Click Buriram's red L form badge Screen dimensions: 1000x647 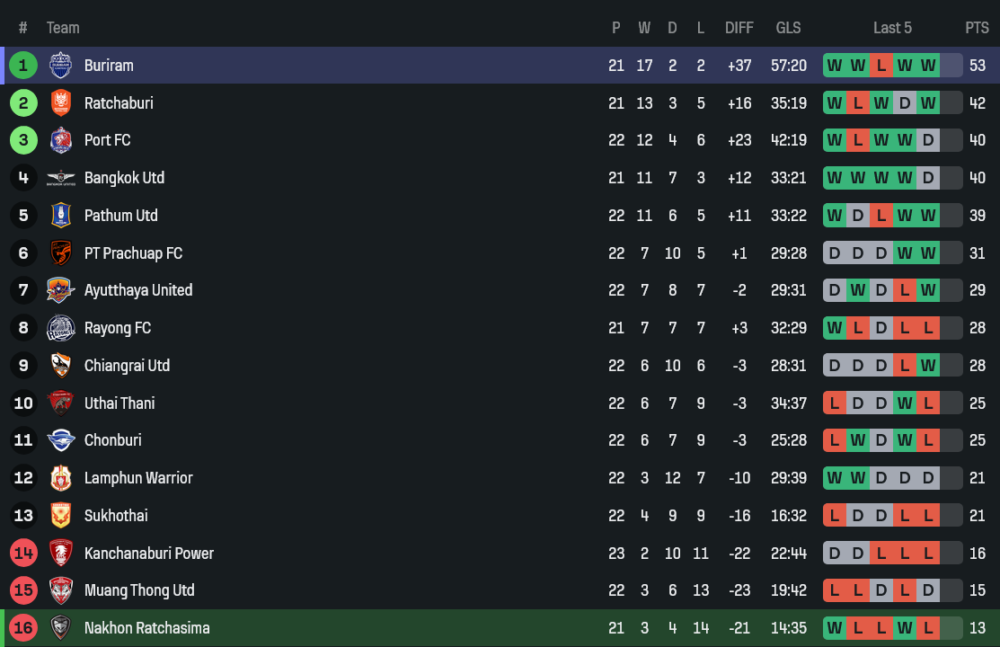point(881,65)
